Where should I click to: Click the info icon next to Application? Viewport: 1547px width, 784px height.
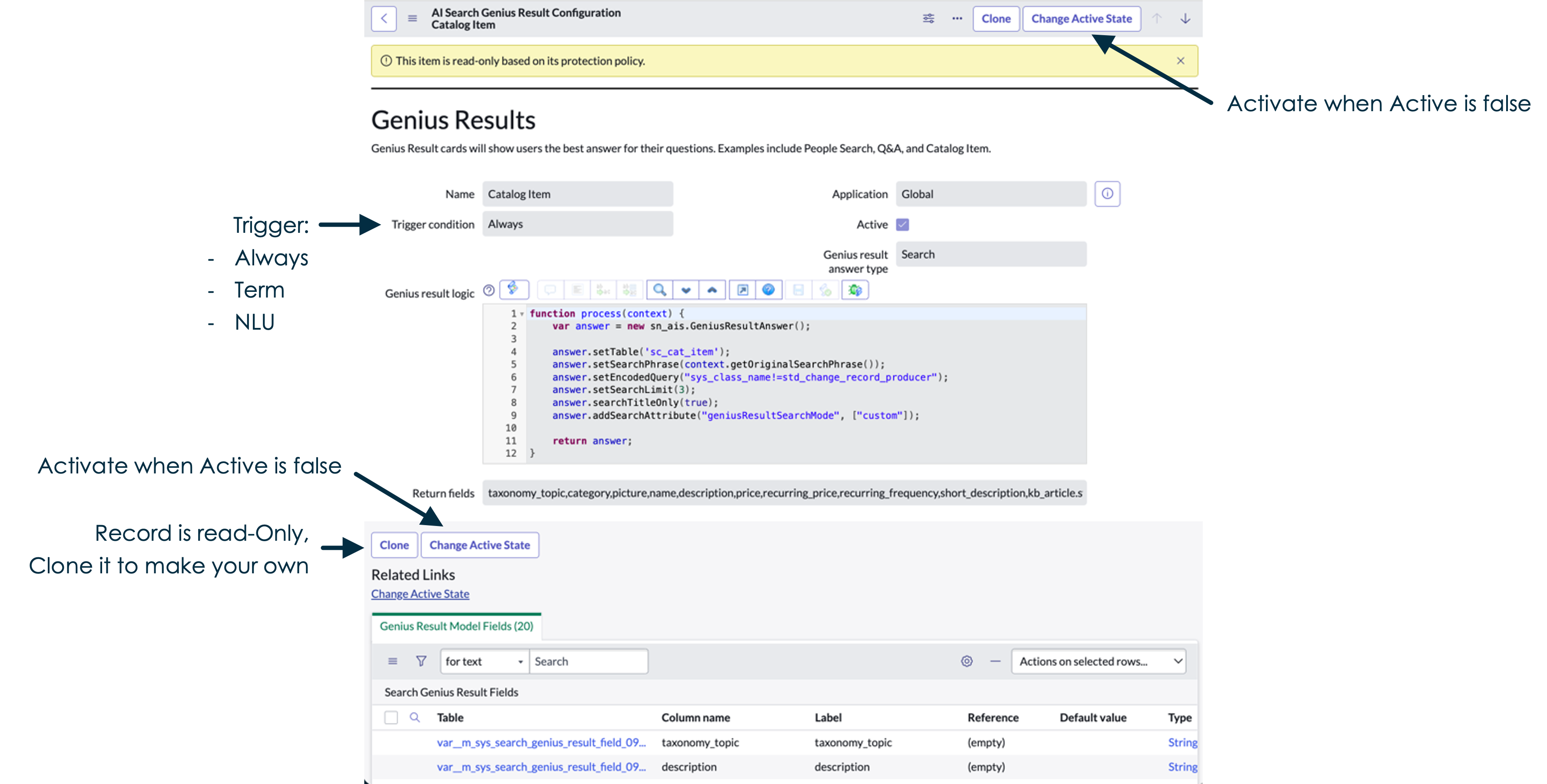(1107, 193)
